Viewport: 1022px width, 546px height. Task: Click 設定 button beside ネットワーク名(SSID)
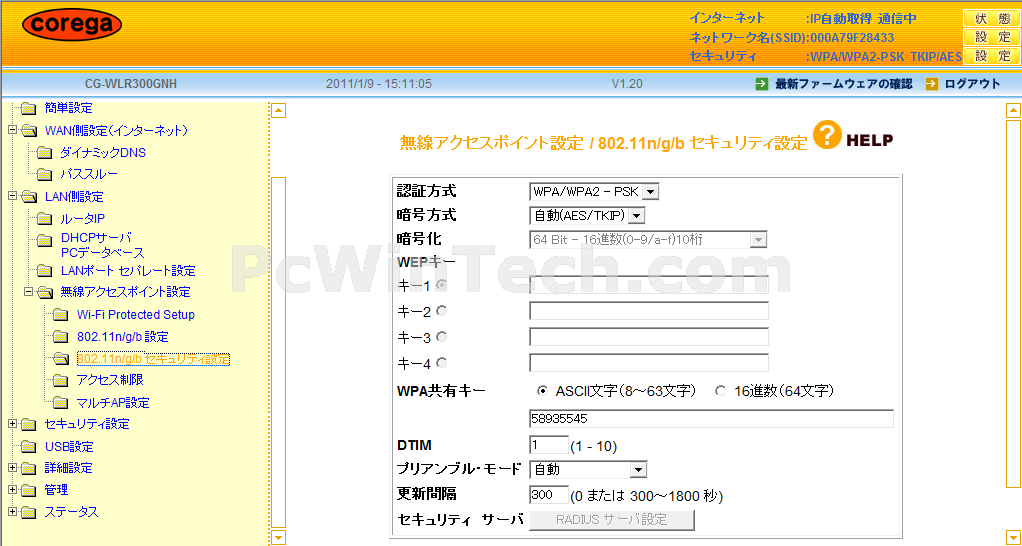[991, 37]
